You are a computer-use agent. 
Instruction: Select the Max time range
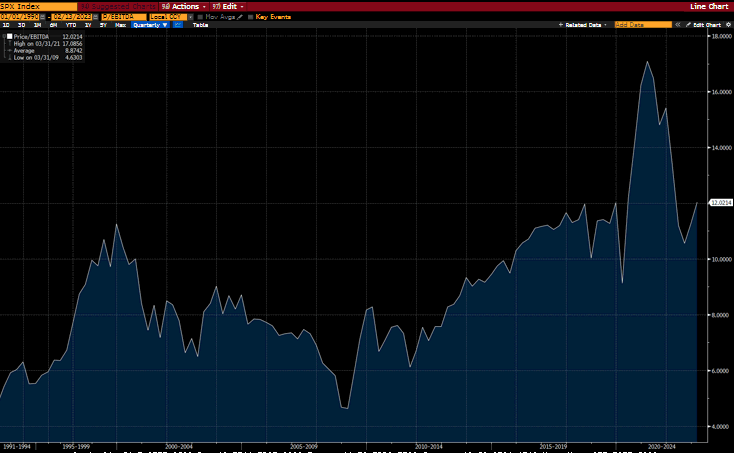tap(120, 25)
